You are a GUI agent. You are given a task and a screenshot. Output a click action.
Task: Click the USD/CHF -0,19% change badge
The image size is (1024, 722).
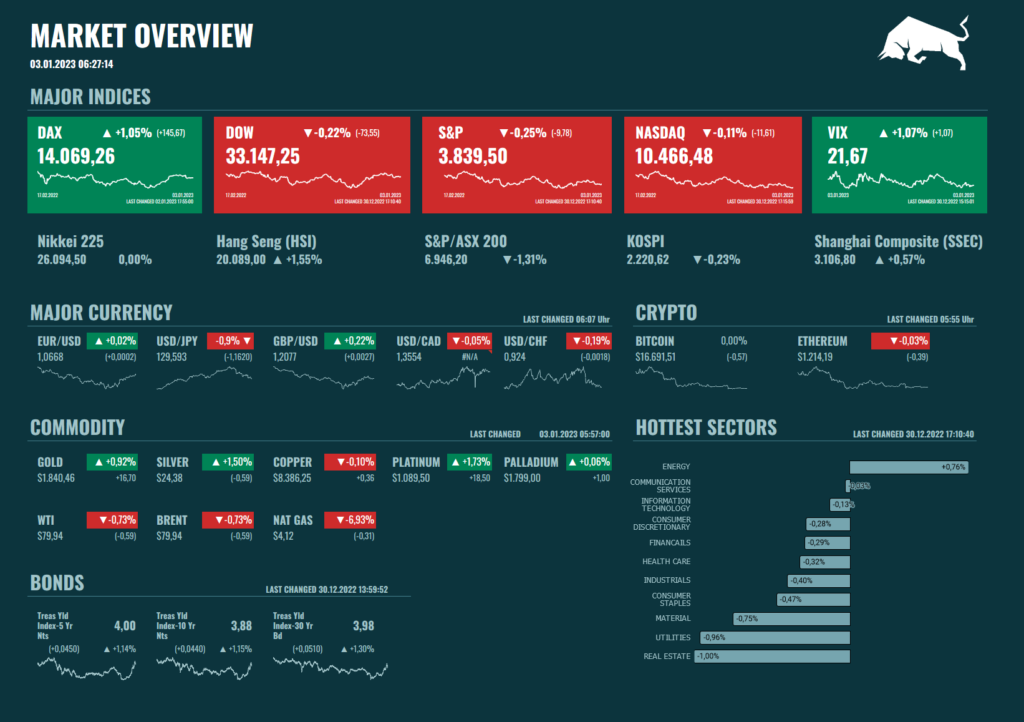click(589, 341)
